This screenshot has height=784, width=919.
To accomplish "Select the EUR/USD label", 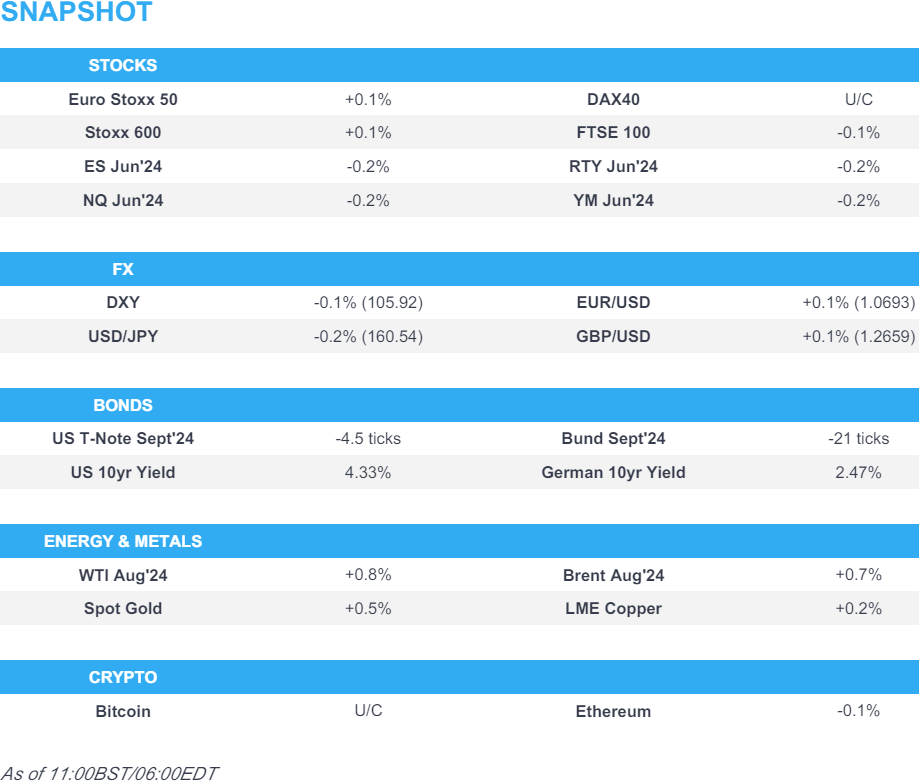I will click(613, 302).
